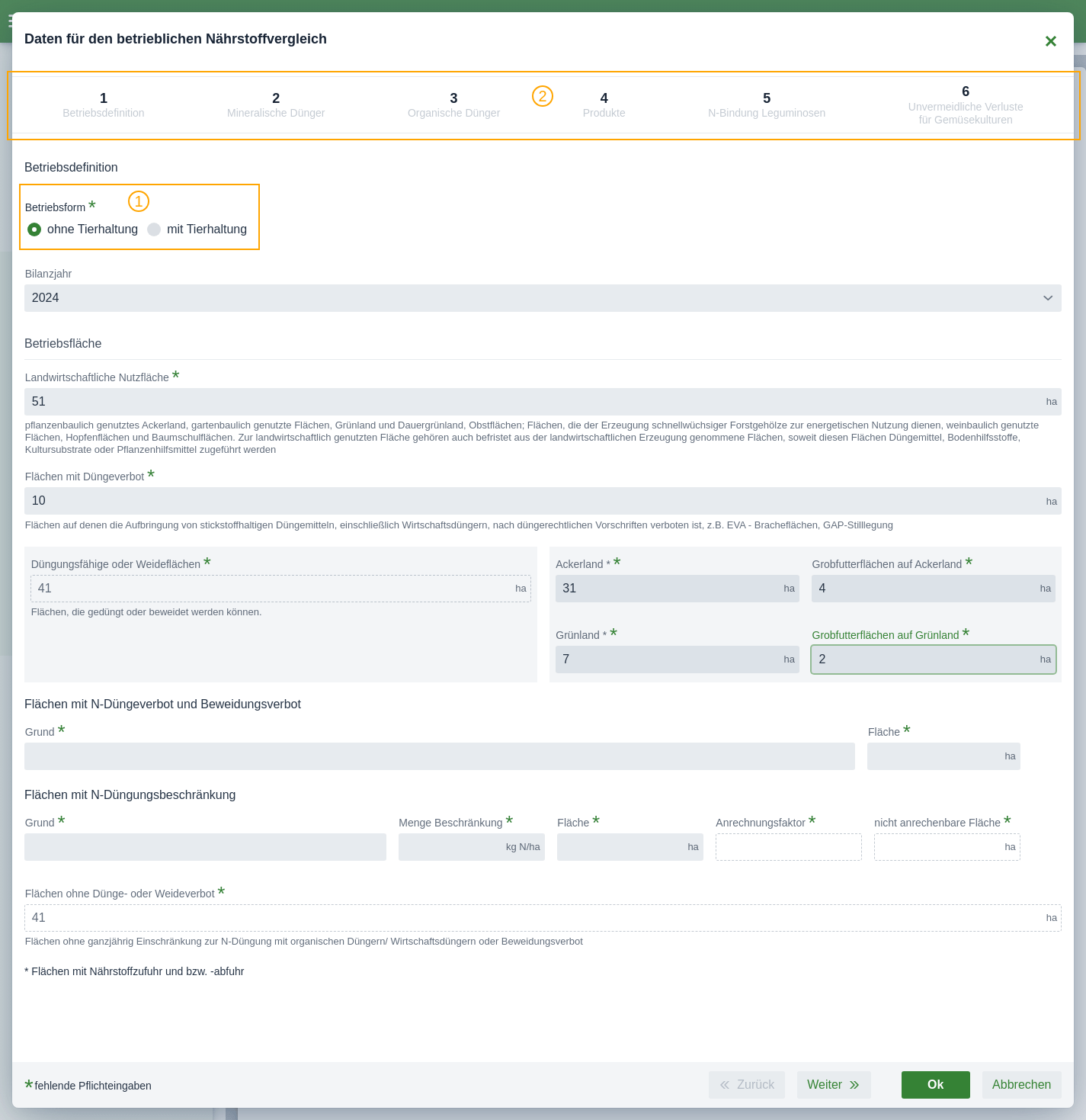Go to step 5 N-Bindung Leguminosen
Image resolution: width=1086 pixels, height=1120 pixels.
(767, 105)
